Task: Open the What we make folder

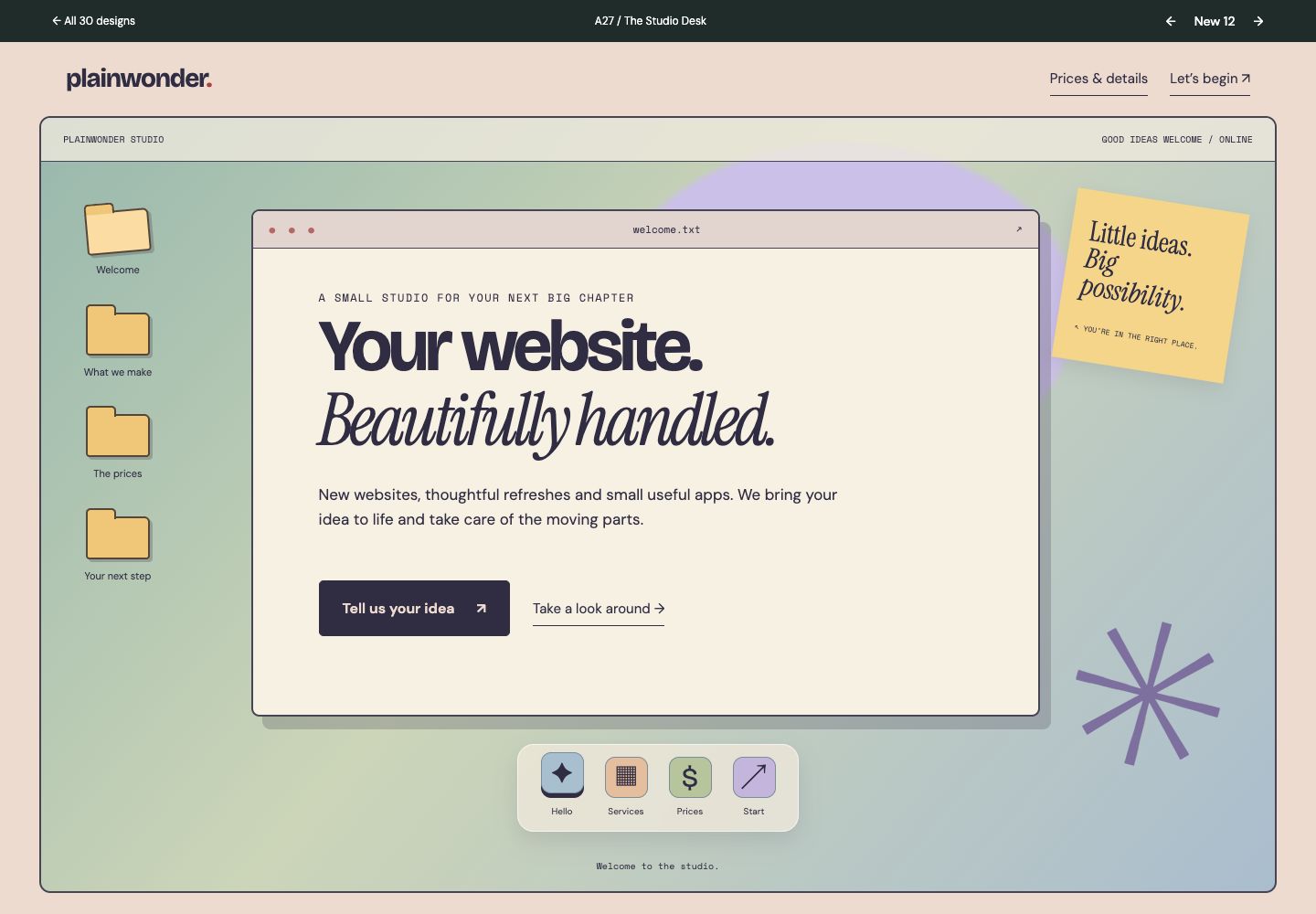Action: coord(118,331)
